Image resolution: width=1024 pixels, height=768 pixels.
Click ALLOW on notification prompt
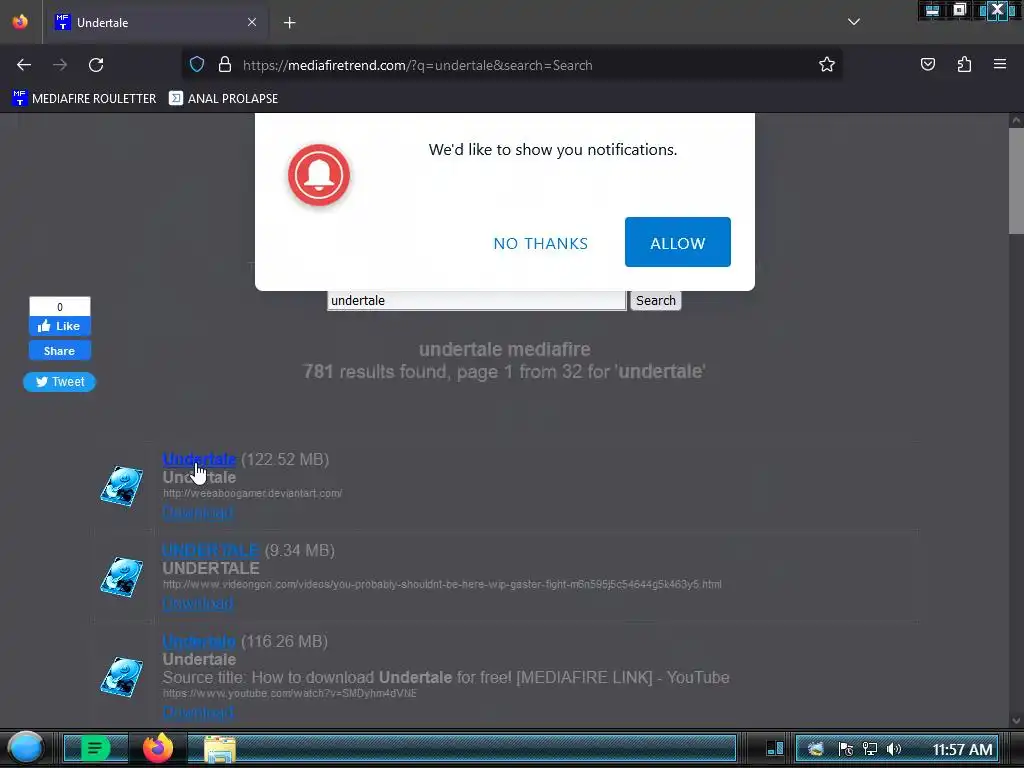[677, 242]
